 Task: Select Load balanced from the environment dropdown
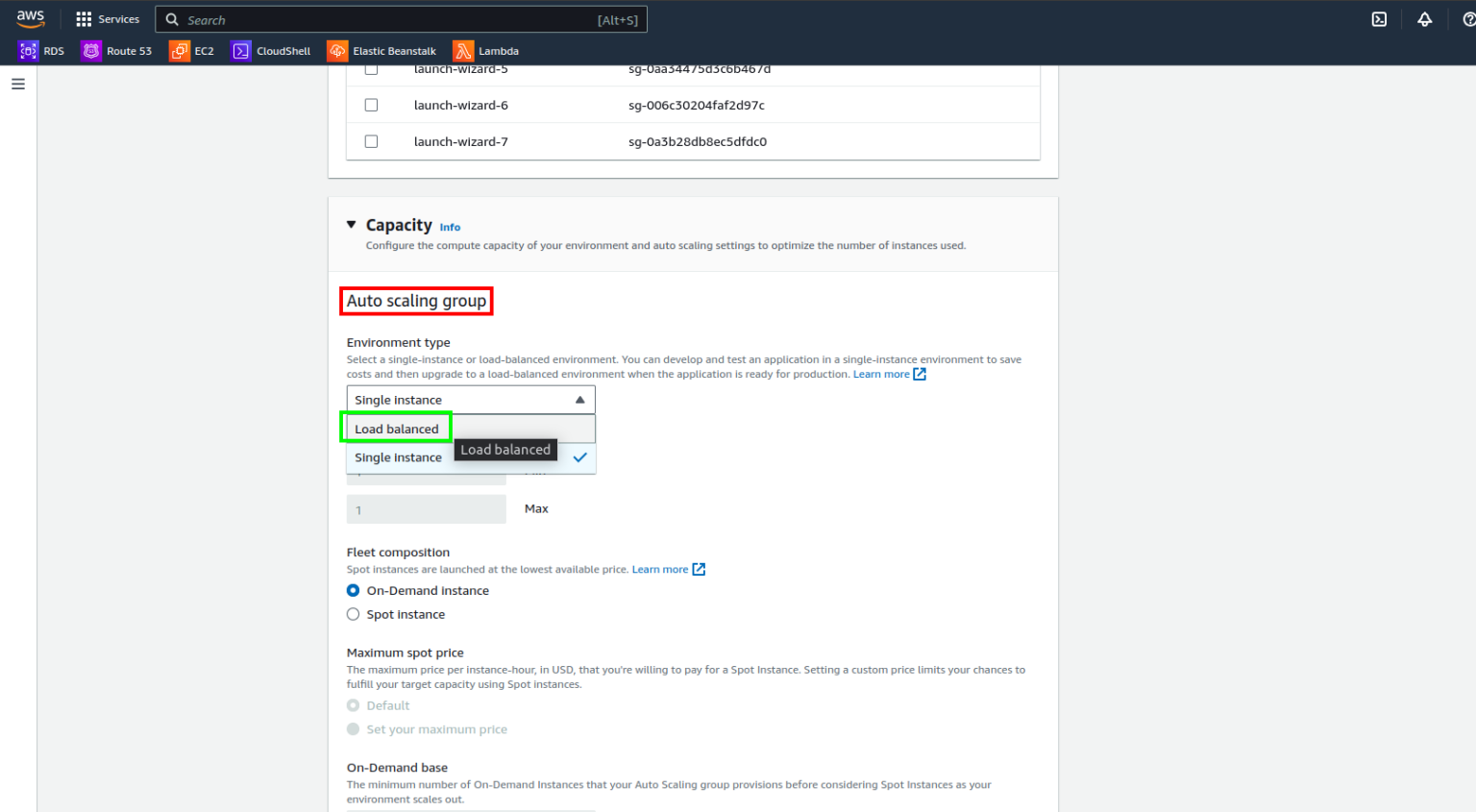[397, 428]
